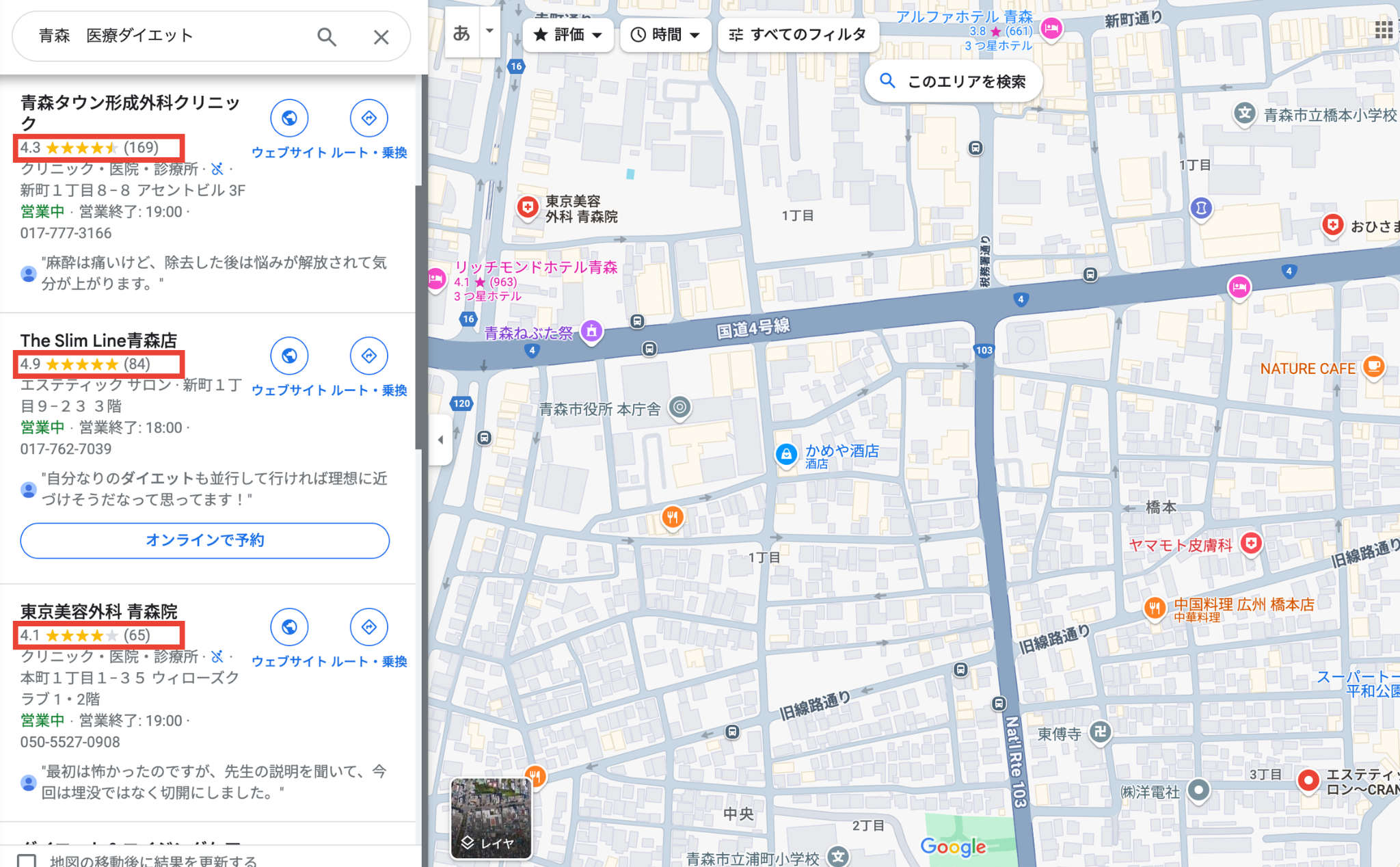
Task: Click the 4.9 rating with 84 reviews
Action: pyautogui.click(x=85, y=364)
